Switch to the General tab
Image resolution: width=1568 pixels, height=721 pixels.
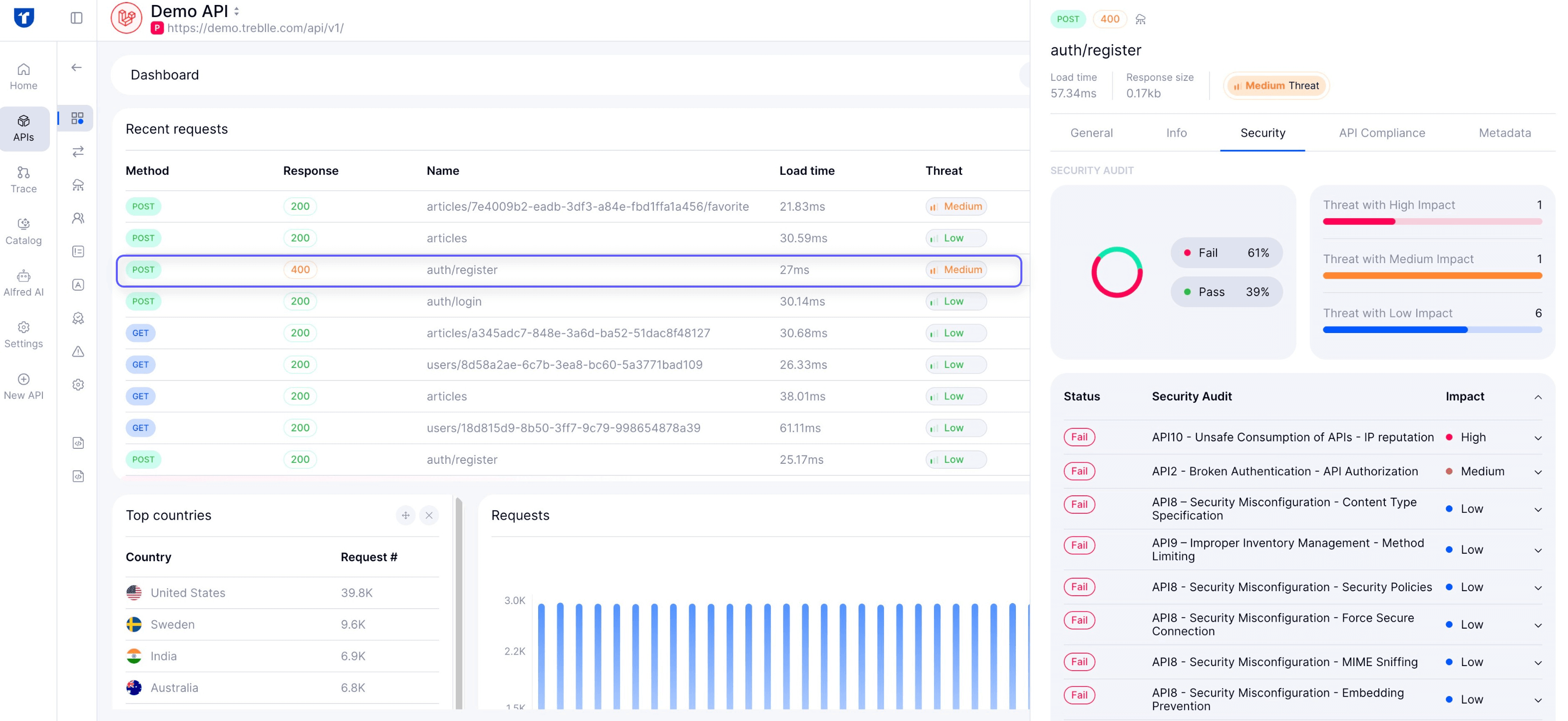coord(1091,133)
